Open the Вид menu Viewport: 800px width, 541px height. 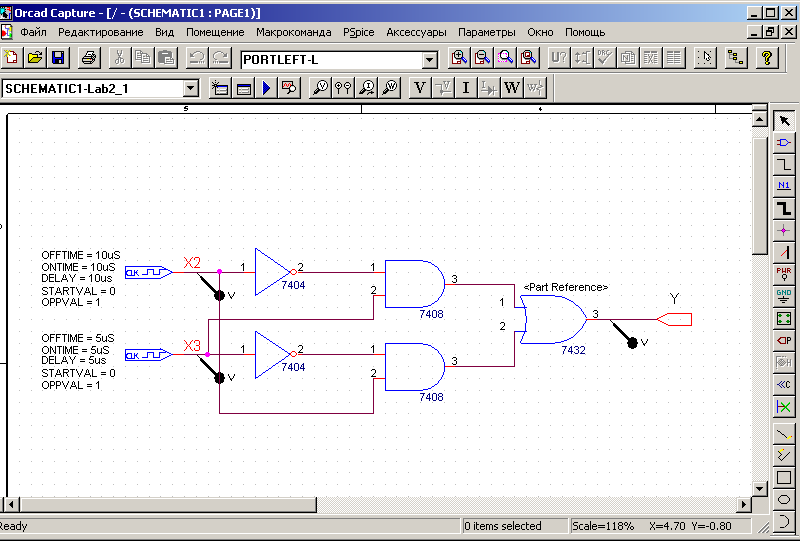[164, 32]
